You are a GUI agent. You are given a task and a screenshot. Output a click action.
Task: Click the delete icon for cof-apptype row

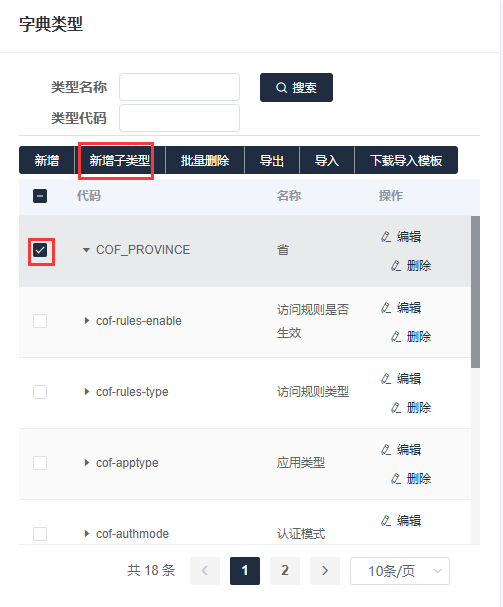coord(396,478)
